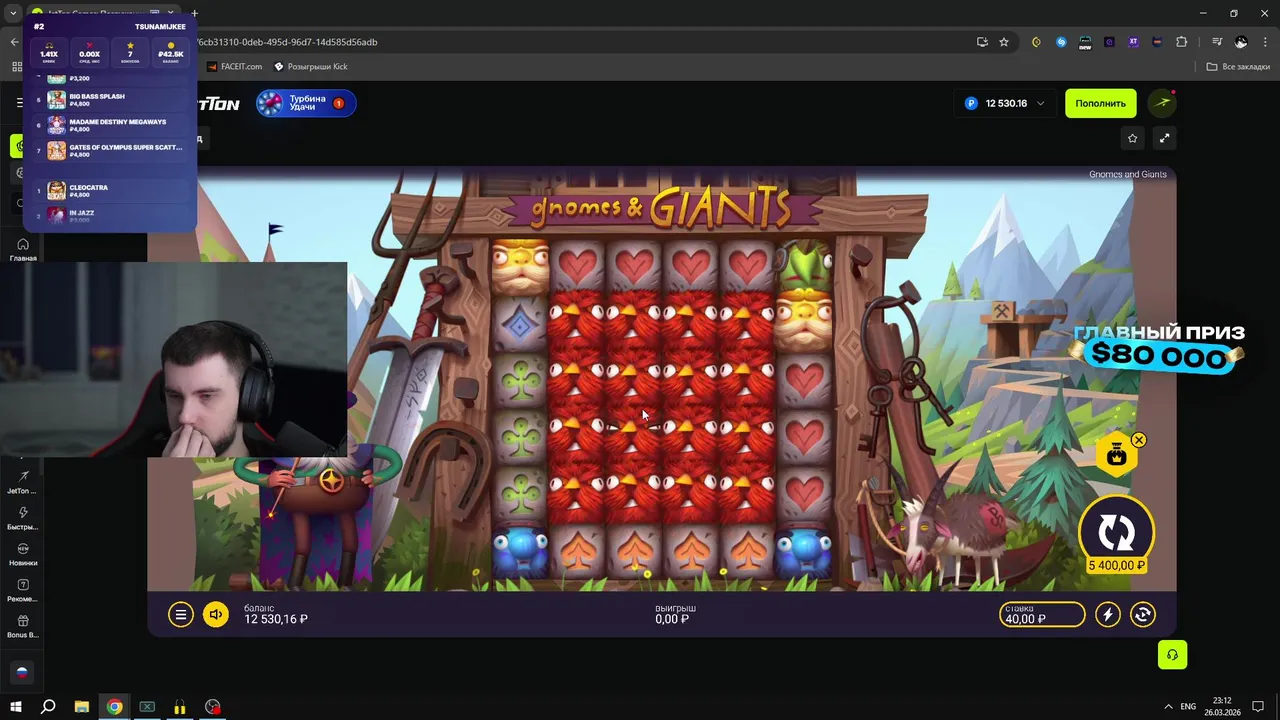Open the site sidebar hamburger menu
This screenshot has height=720, width=1280.
[x=18, y=102]
